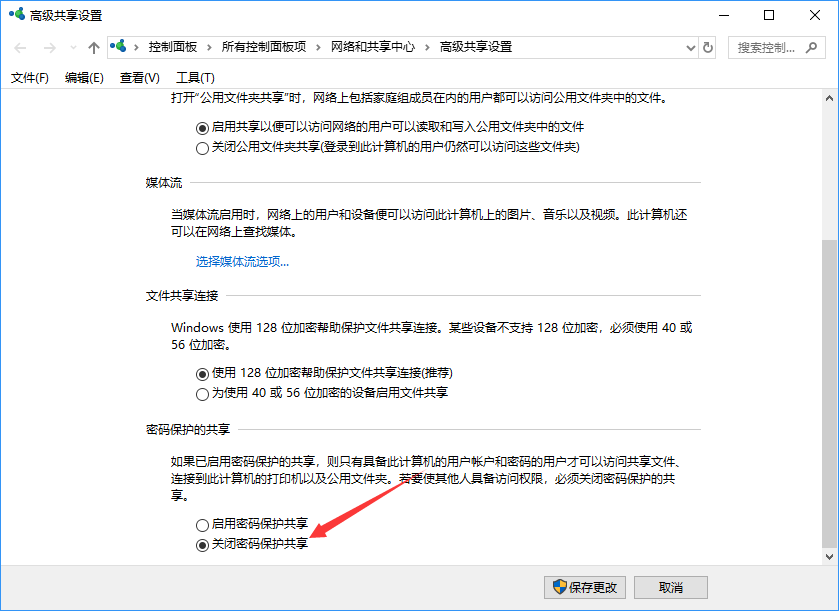Open the 文件(F) menu
The height and width of the screenshot is (611, 839).
30,78
